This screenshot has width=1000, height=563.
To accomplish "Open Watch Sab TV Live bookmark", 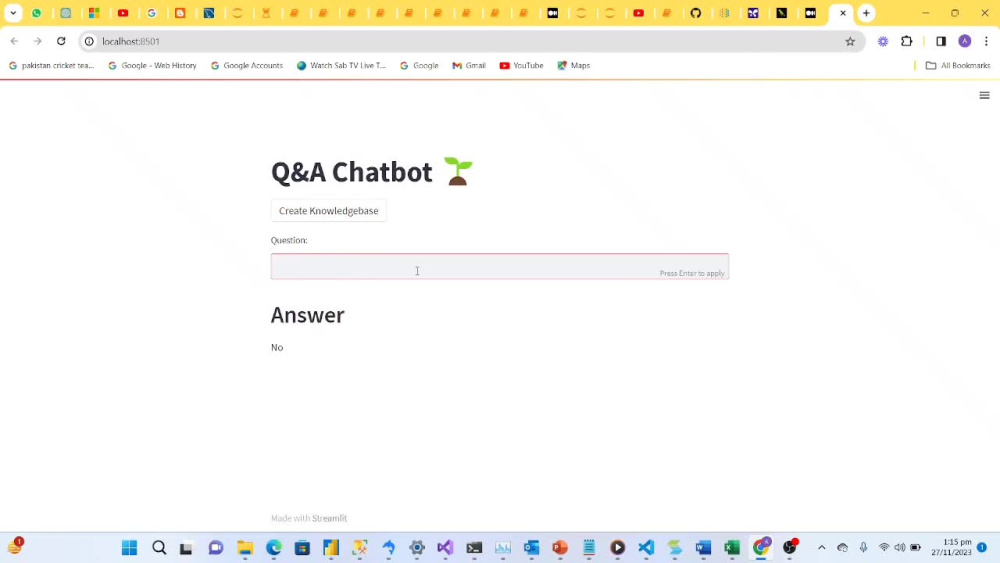I will coord(341,66).
